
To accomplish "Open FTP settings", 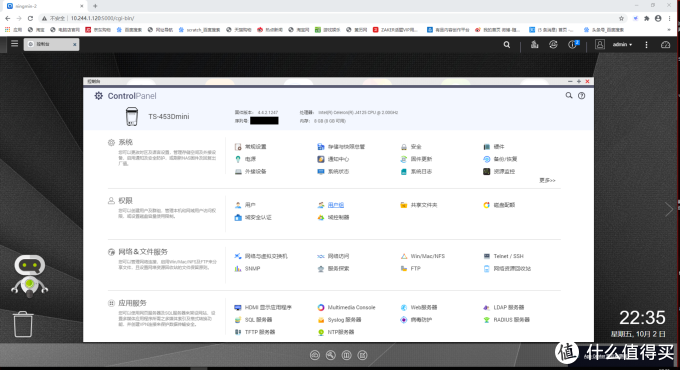I will click(410, 268).
